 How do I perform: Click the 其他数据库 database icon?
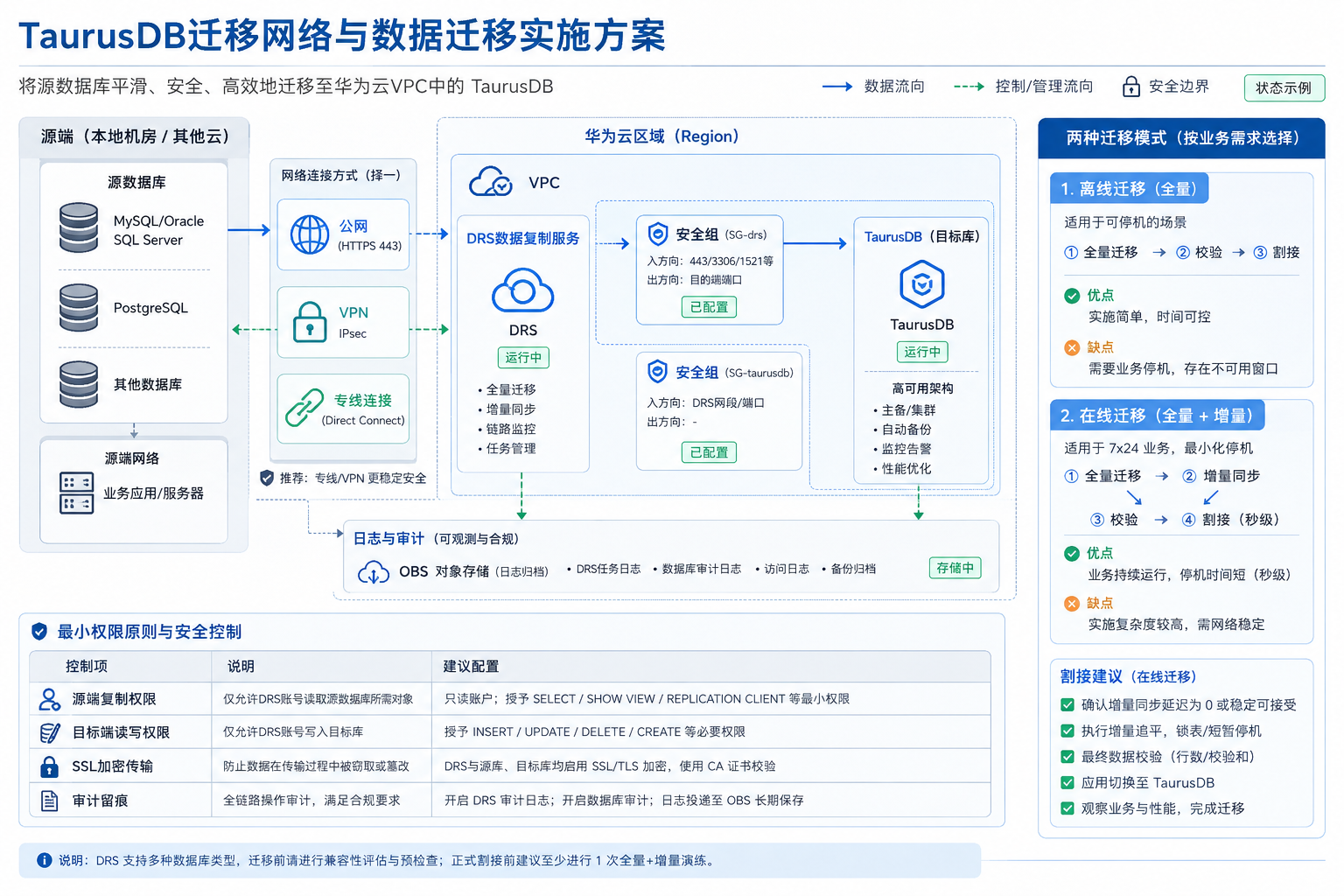79,384
